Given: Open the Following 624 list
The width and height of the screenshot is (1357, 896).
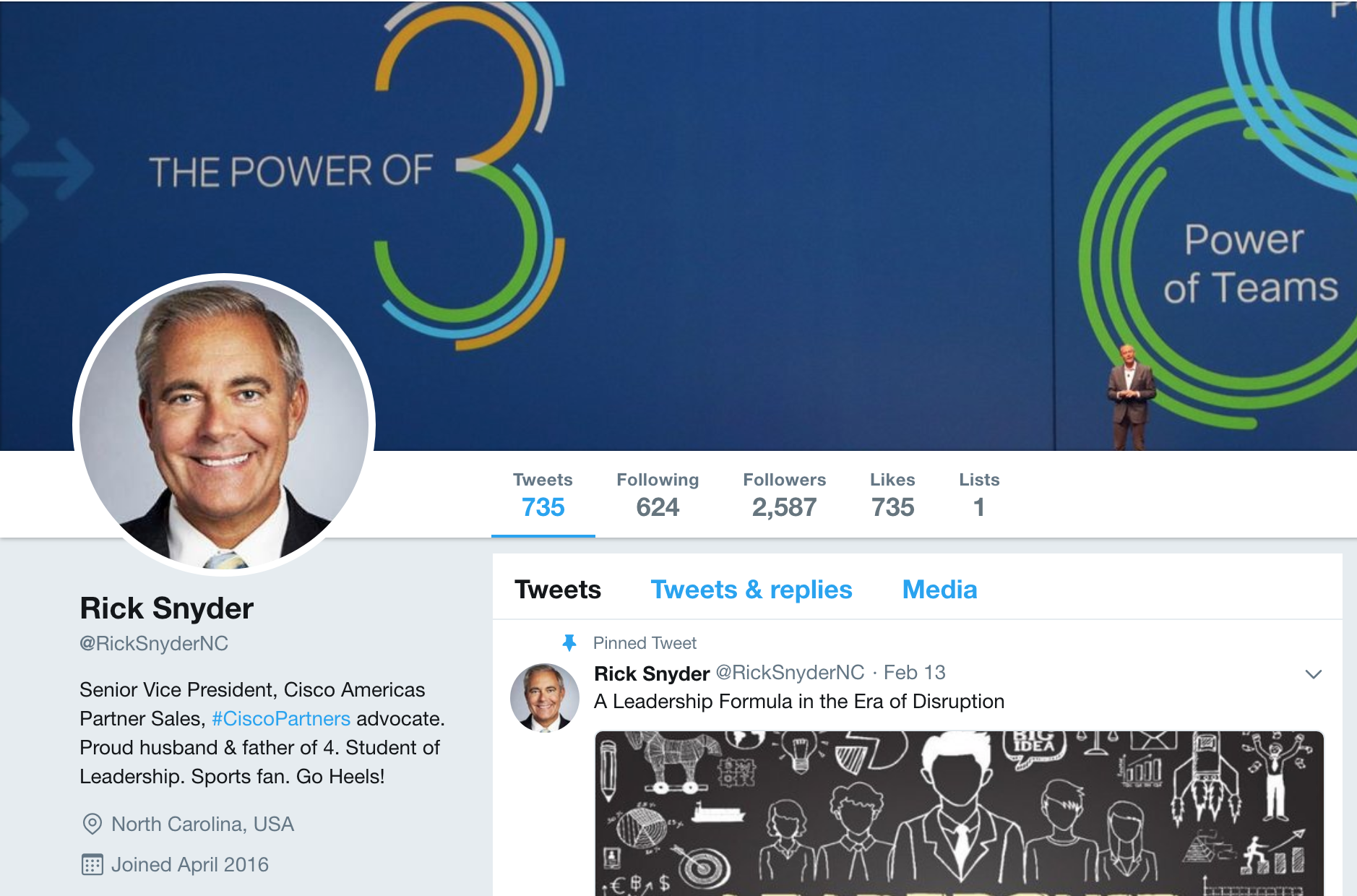Looking at the screenshot, I should click(658, 496).
